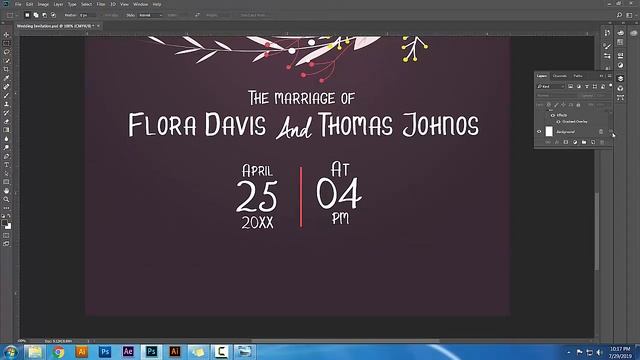This screenshot has height=360, width=640.
Task: Swap foreground and background colors
Action: click(x=9, y=216)
